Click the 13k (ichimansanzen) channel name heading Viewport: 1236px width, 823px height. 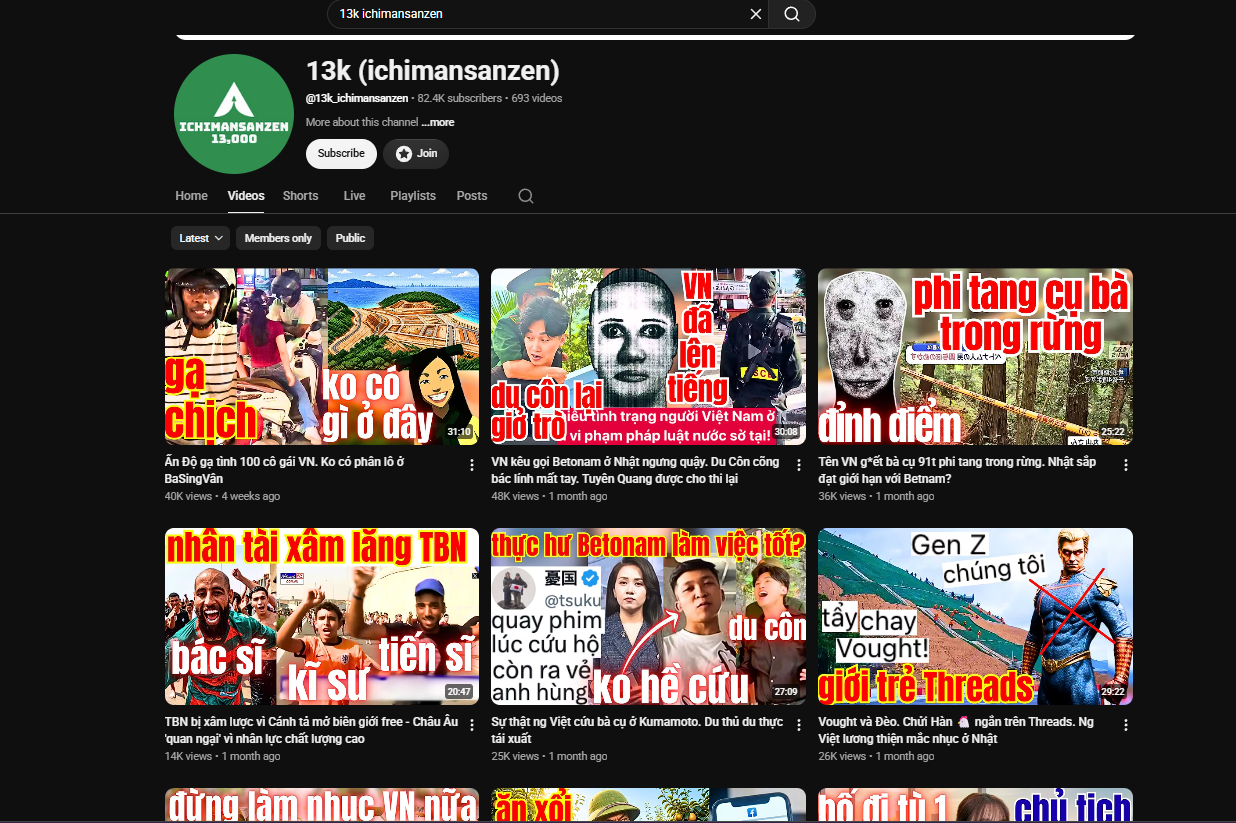pyautogui.click(x=433, y=71)
